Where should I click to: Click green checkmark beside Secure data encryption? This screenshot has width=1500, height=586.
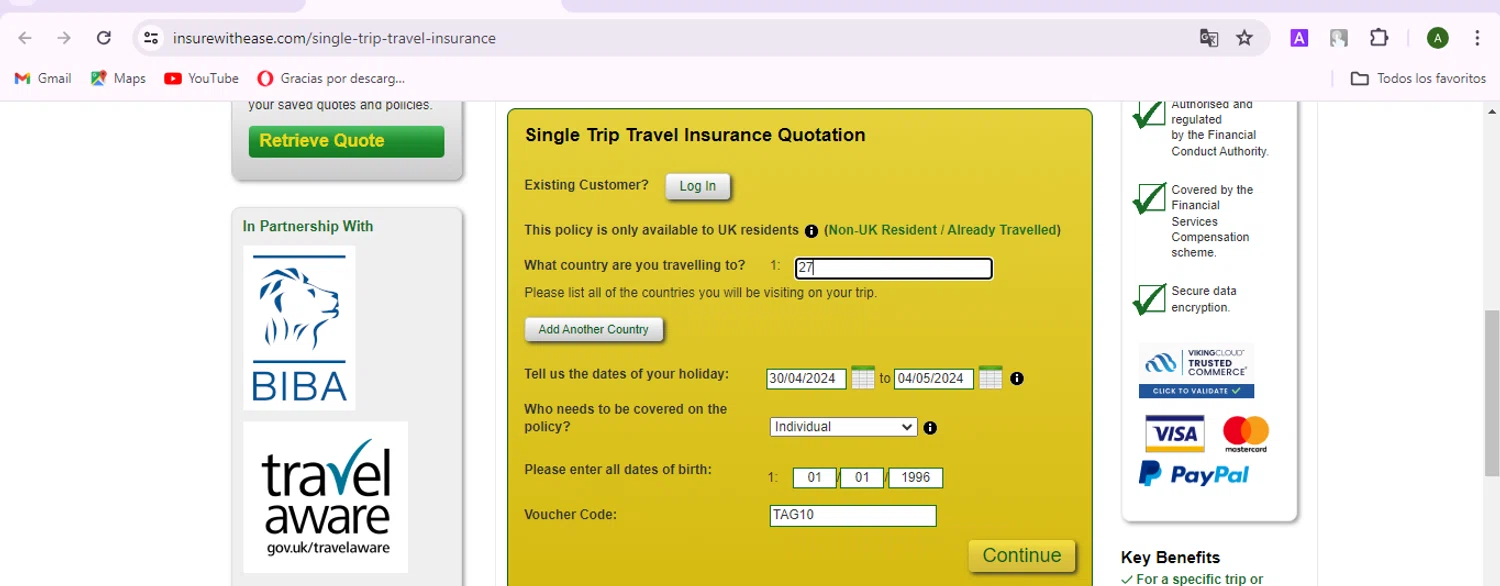point(1150,297)
